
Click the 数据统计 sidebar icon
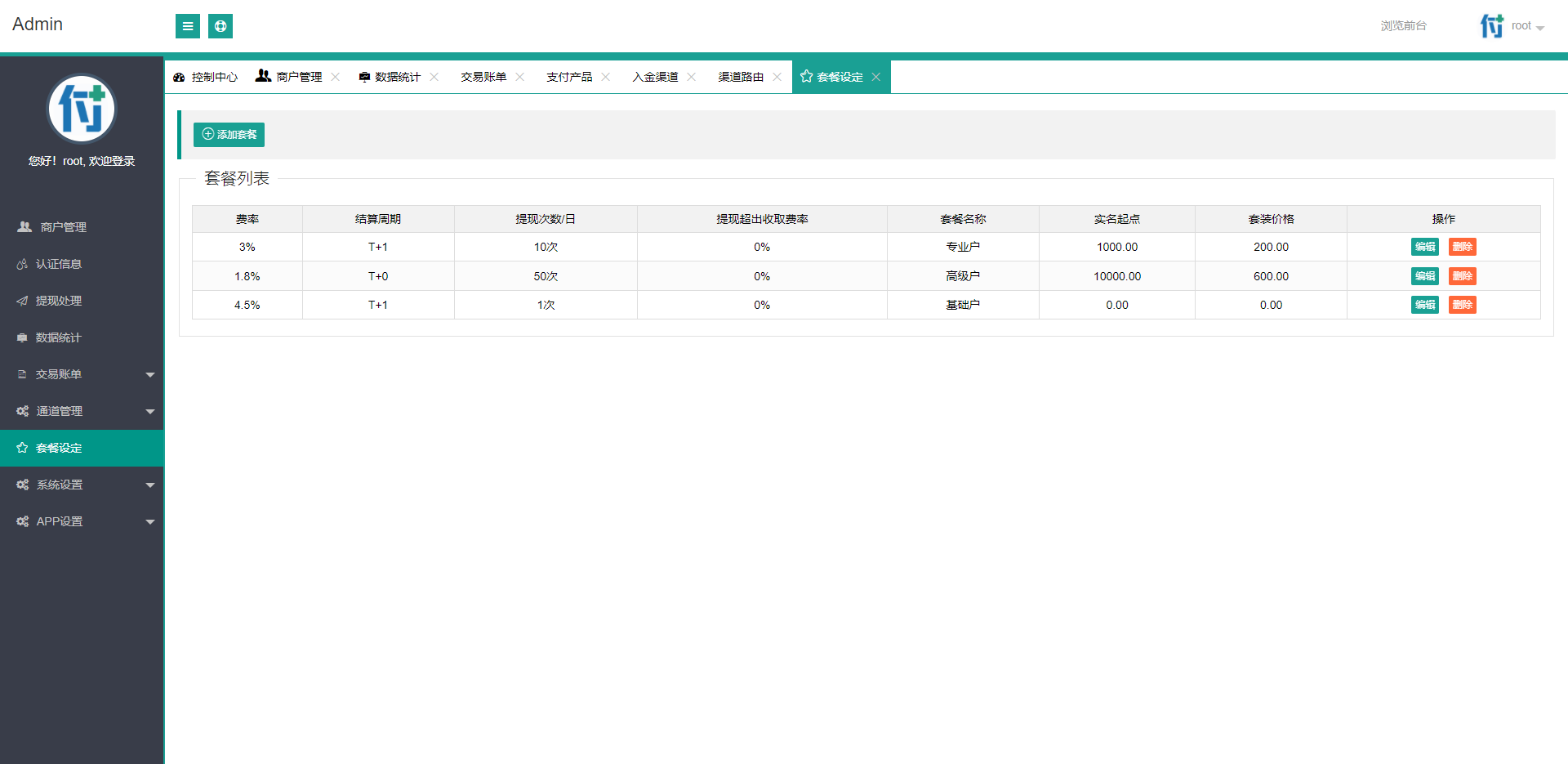click(23, 337)
